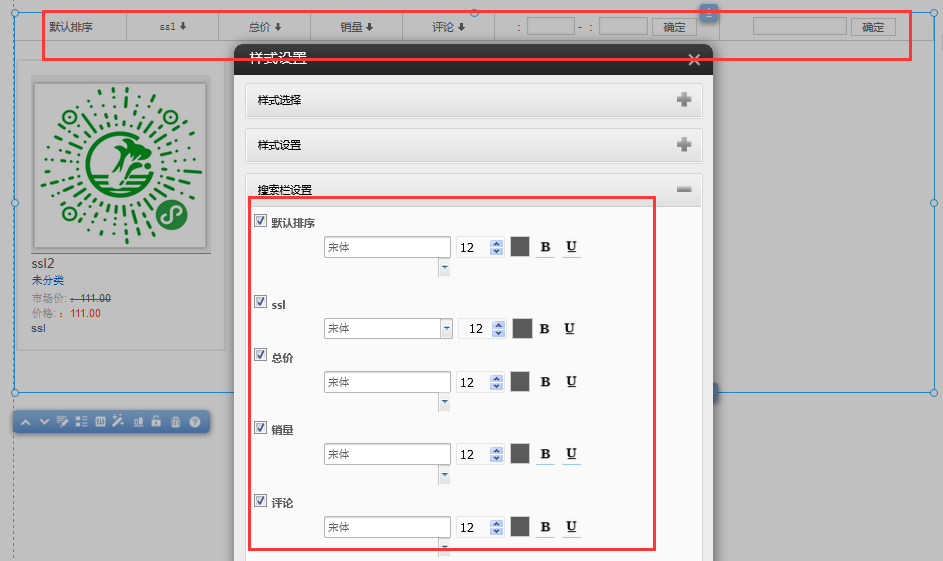Toggle bold for 默认排序 font
Screen dimensions: 943x561
[545, 247]
